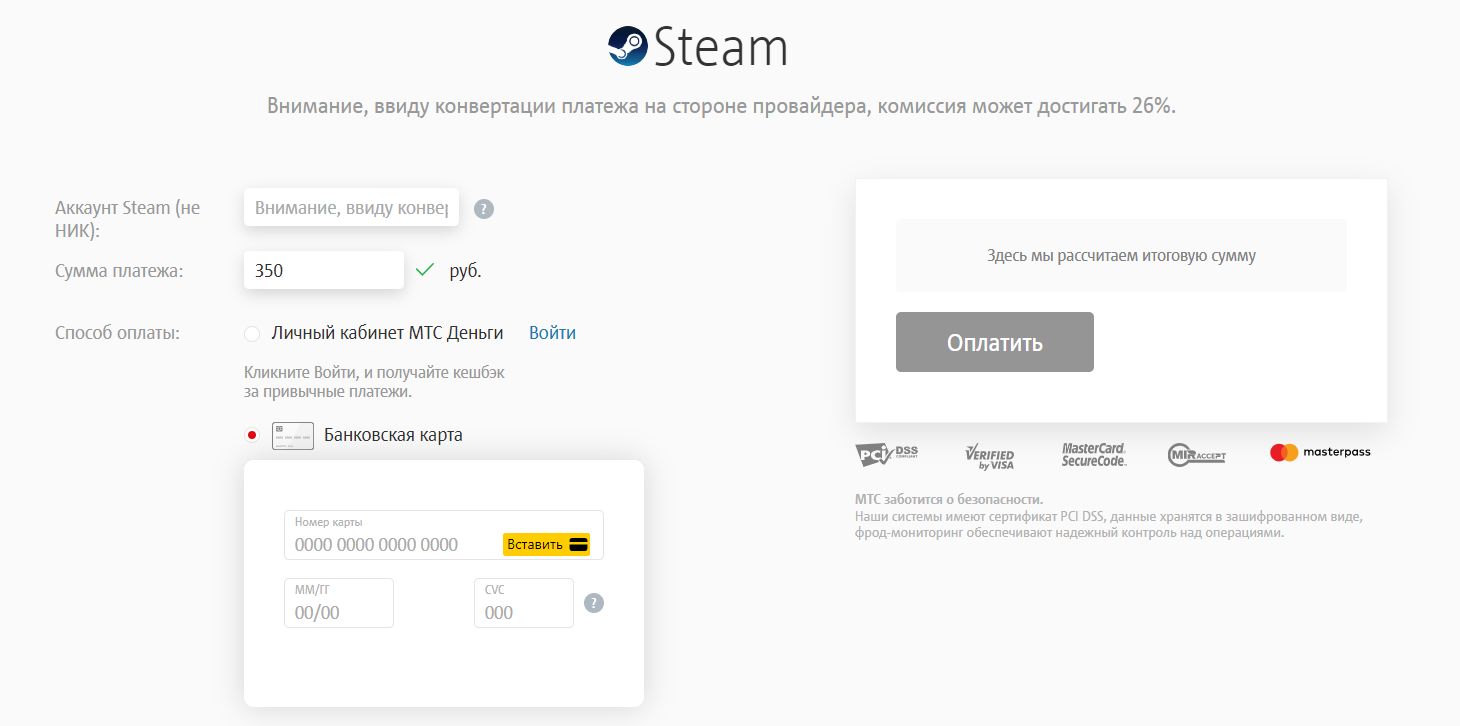The image size is (1460, 726).
Task: Click the 'Банковская карта' label
Action: [x=393, y=435]
